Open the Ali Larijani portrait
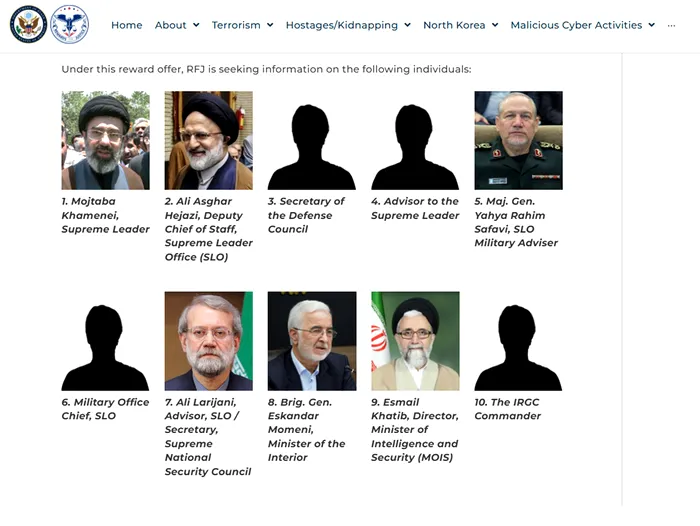700x526 pixels. point(208,341)
